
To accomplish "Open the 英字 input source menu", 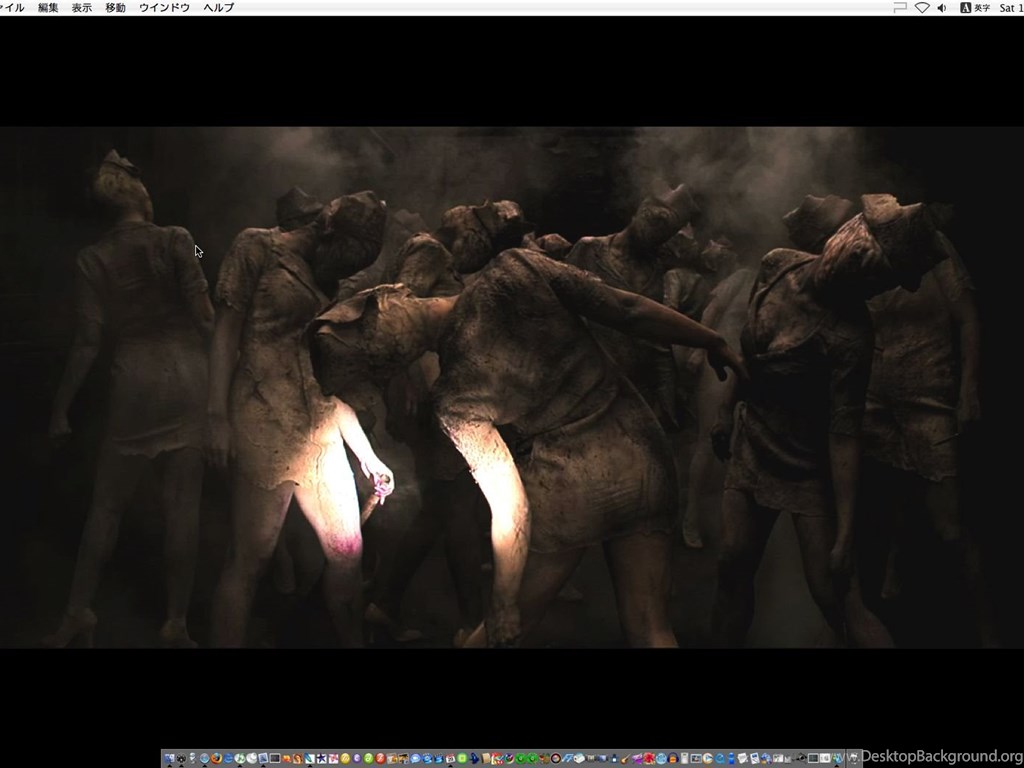I will tap(975, 8).
